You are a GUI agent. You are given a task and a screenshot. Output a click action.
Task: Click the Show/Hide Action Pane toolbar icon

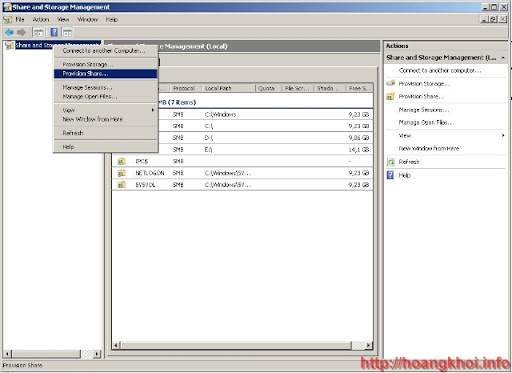coord(67,32)
